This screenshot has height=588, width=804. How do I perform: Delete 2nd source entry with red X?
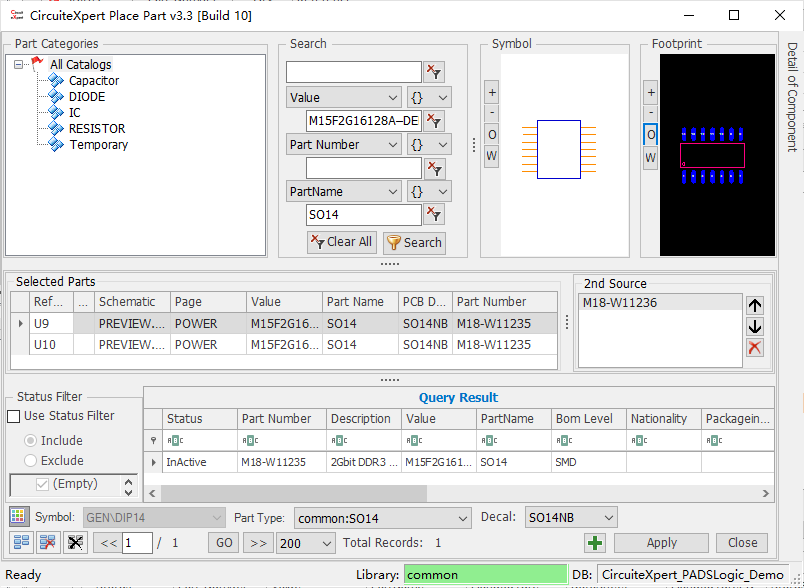755,348
